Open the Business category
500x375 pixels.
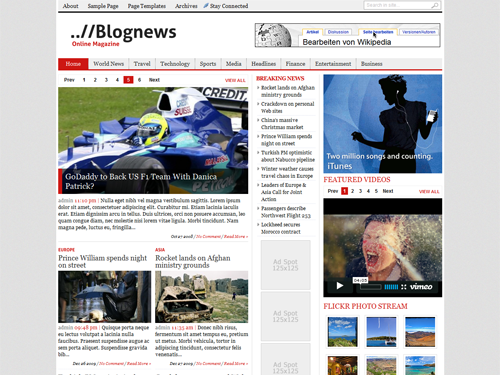pos(372,64)
